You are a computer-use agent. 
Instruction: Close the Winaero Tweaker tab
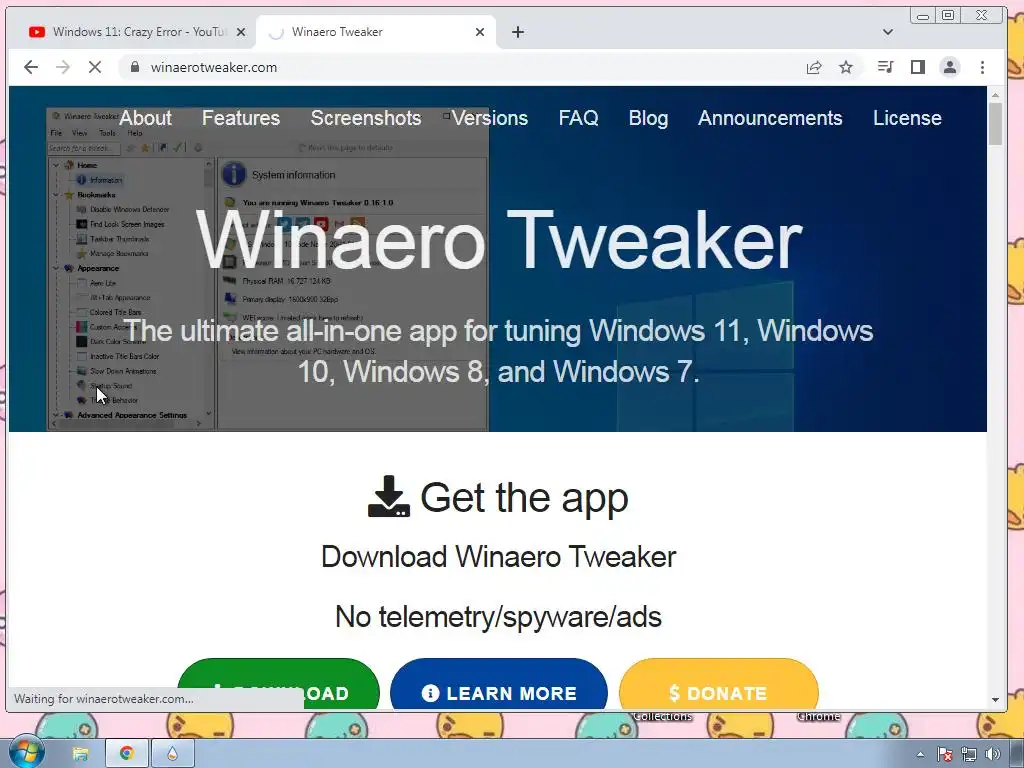click(x=480, y=32)
